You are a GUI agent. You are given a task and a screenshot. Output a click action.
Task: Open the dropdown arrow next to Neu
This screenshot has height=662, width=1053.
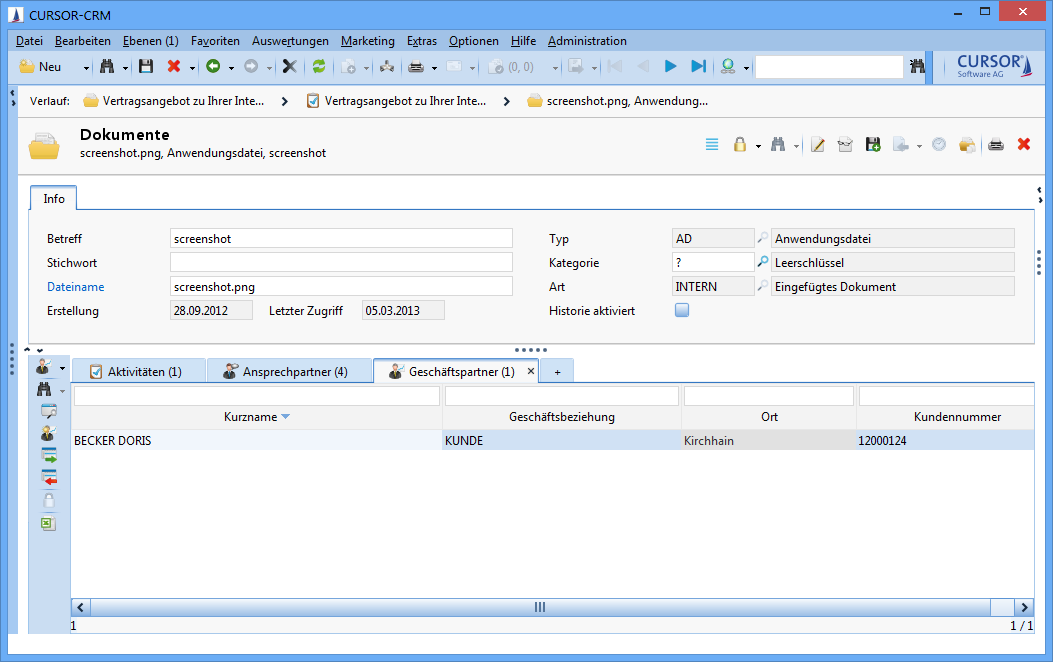[86, 68]
